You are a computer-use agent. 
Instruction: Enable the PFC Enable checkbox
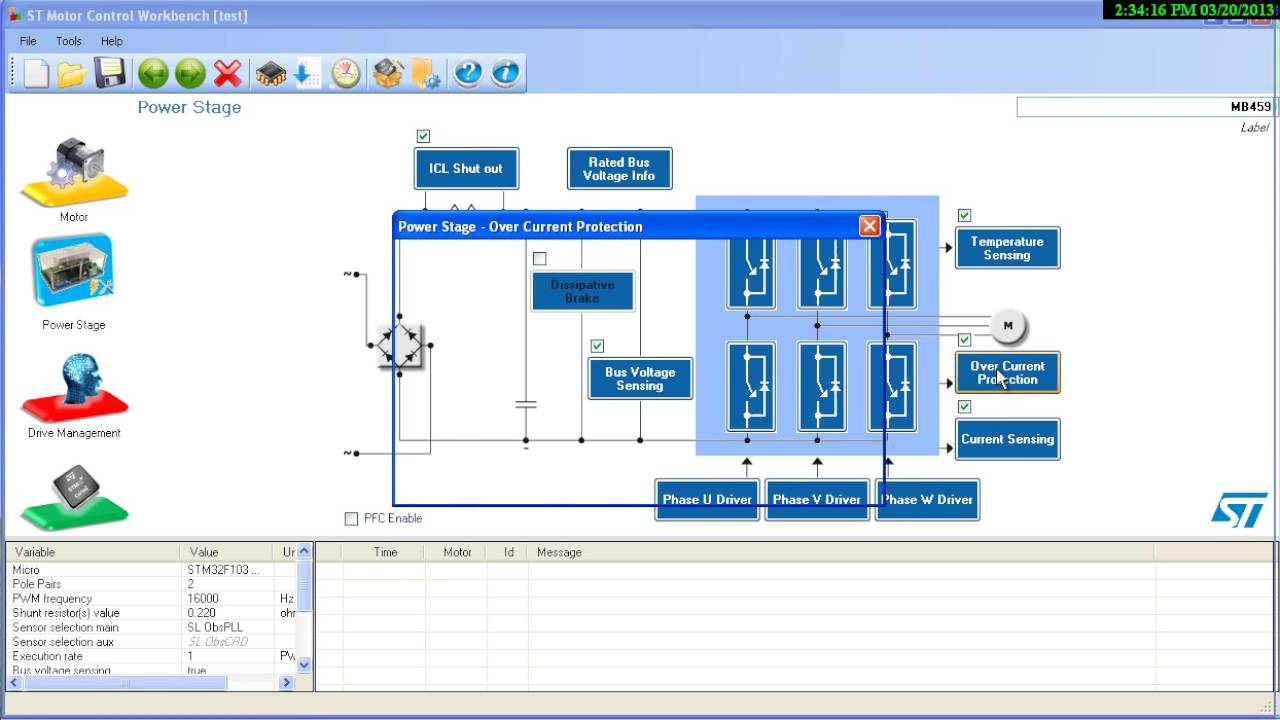[x=351, y=518]
